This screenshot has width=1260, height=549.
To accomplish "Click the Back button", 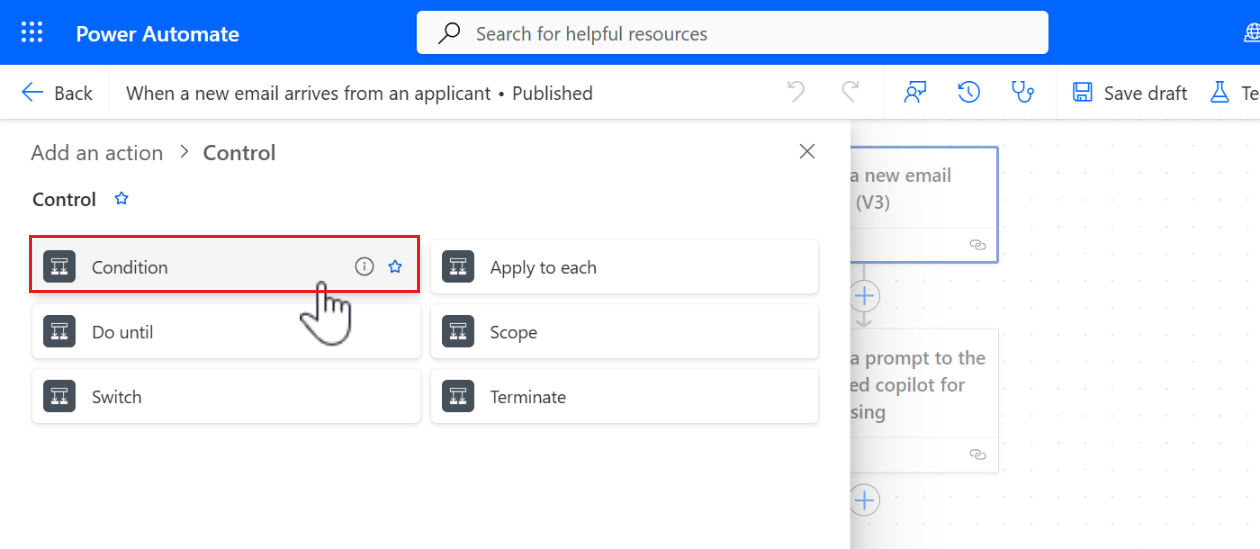I will point(57,93).
